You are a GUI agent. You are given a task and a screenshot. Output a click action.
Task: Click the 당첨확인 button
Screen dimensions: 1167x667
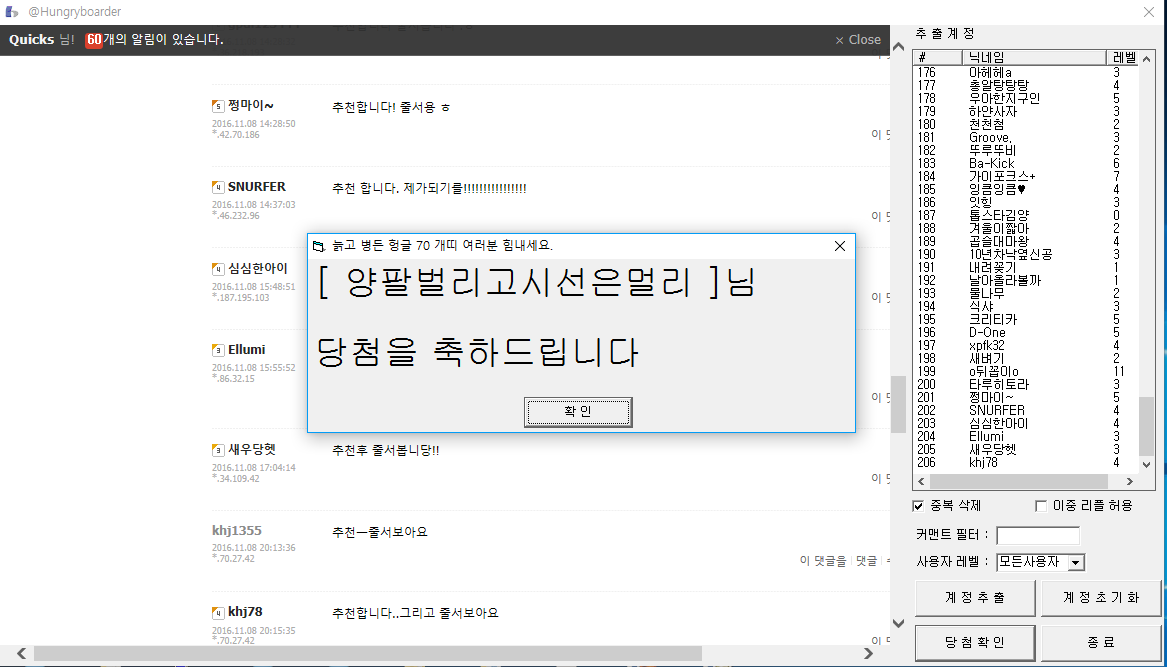(x=974, y=642)
